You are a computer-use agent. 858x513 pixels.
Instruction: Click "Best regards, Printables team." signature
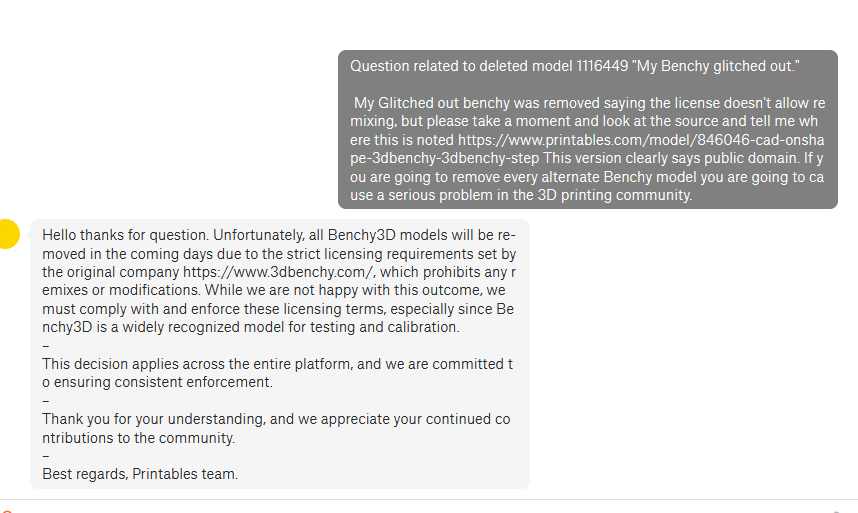(140, 474)
